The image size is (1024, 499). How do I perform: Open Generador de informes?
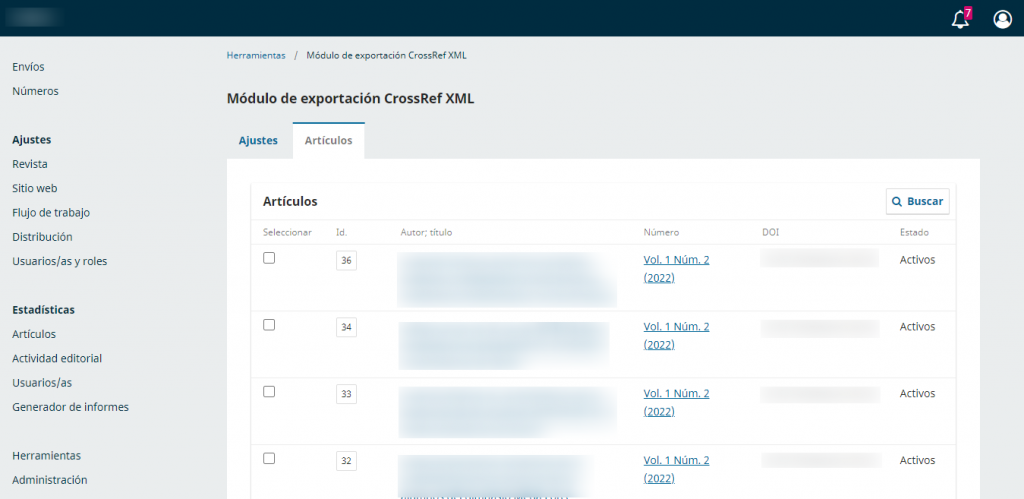tap(71, 407)
